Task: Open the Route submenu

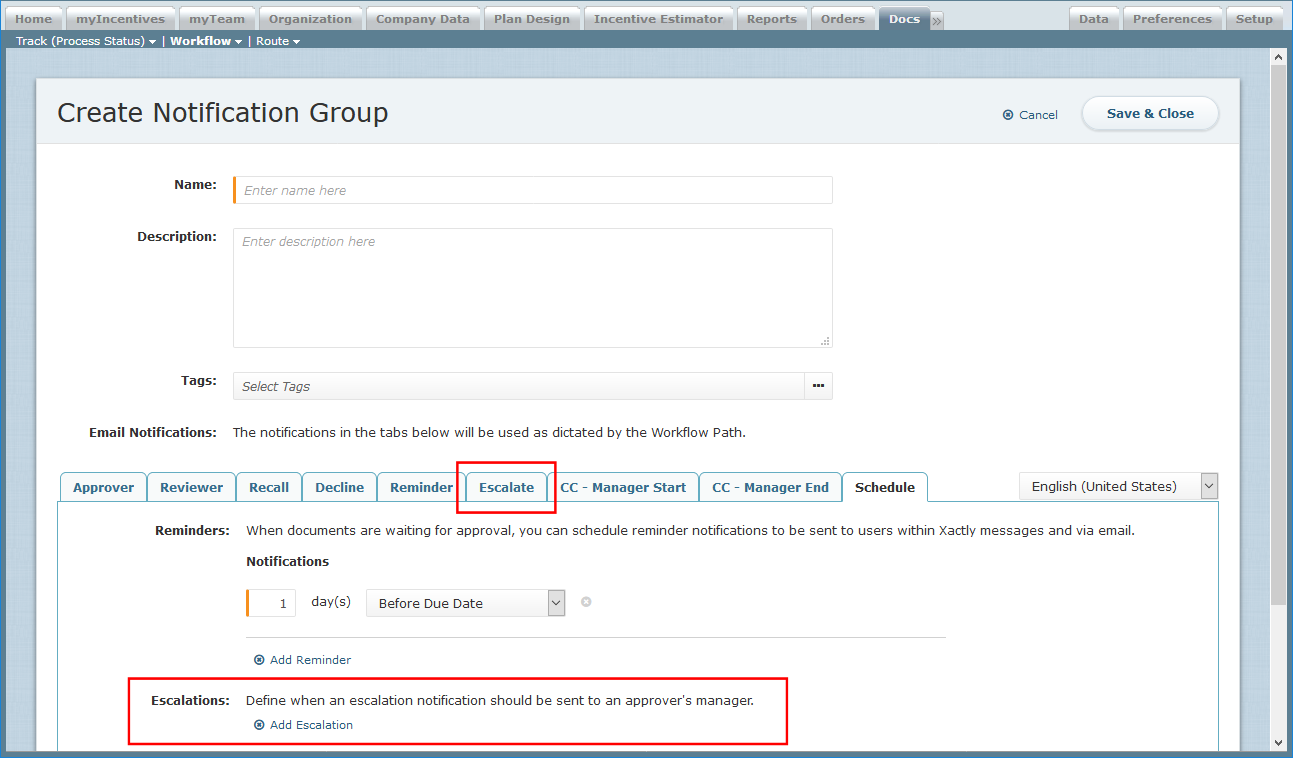Action: click(278, 41)
